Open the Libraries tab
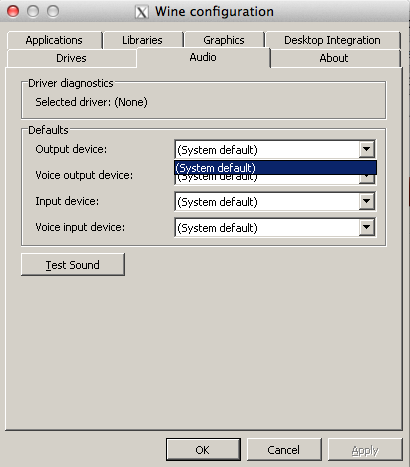Viewport: 410px width, 467px height. 143,40
